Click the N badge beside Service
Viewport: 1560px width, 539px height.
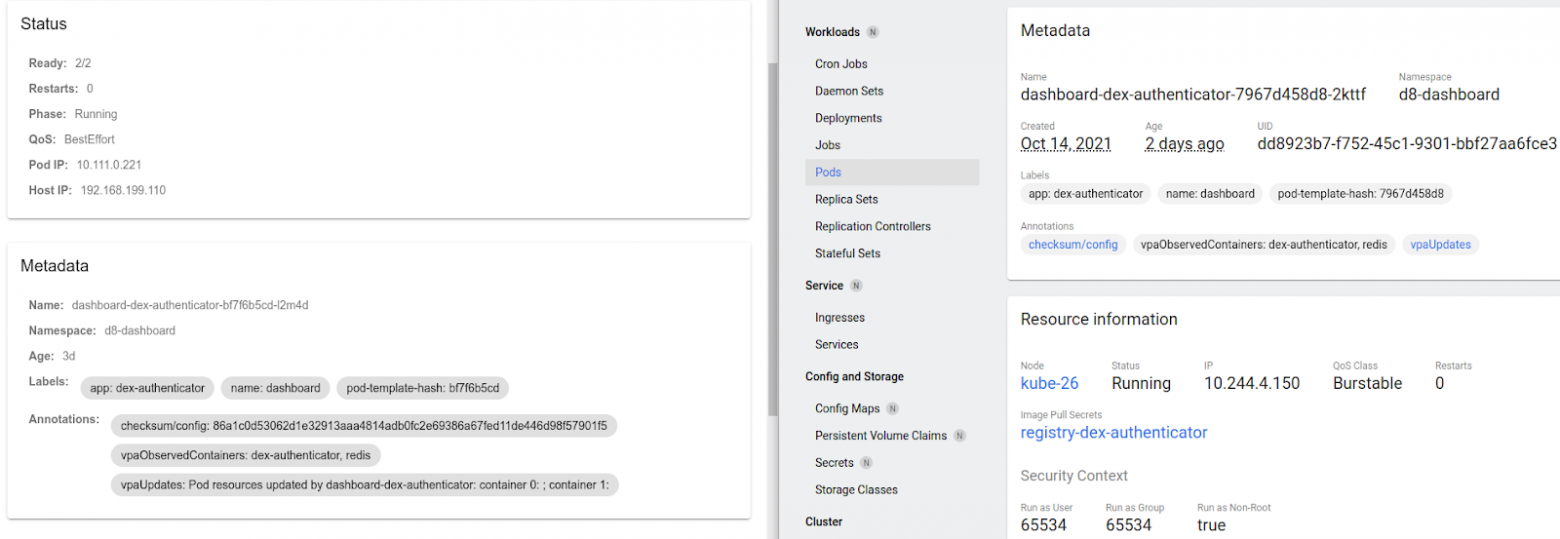(857, 286)
